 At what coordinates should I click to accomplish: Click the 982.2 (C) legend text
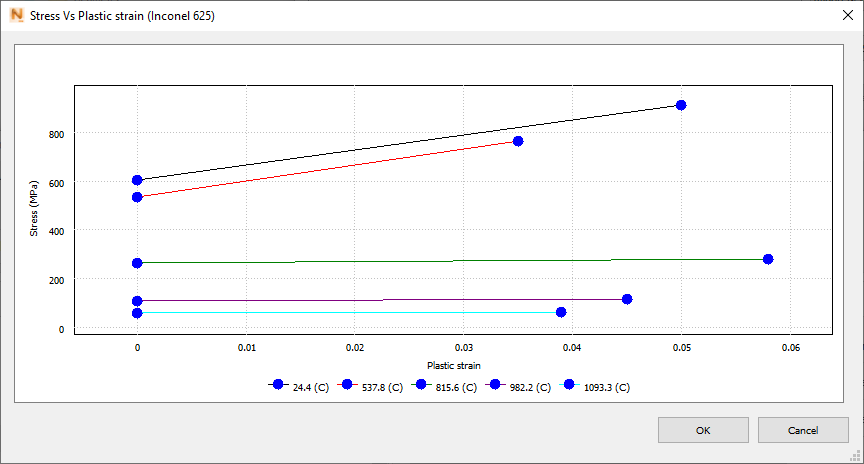(530, 387)
